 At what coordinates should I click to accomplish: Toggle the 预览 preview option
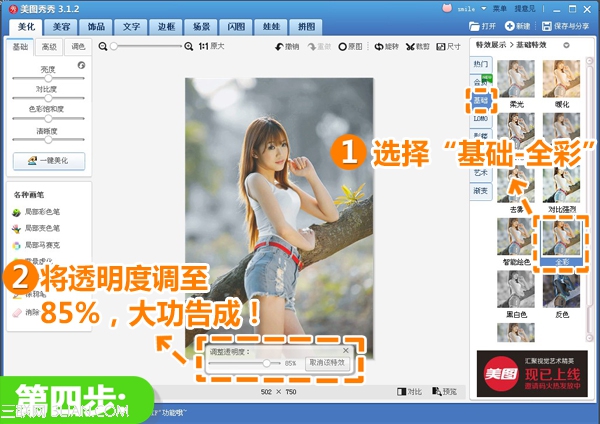pyautogui.click(x=444, y=391)
